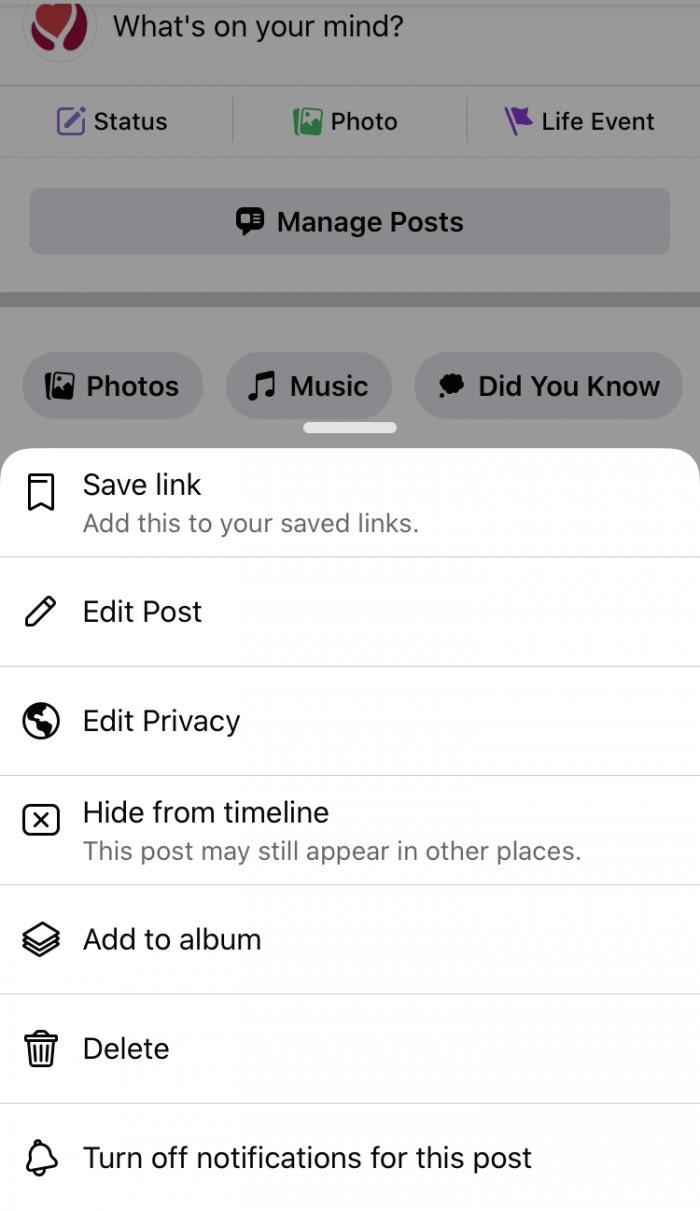The width and height of the screenshot is (700, 1211).
Task: Click the Save link bookmark icon
Action: coord(40,492)
